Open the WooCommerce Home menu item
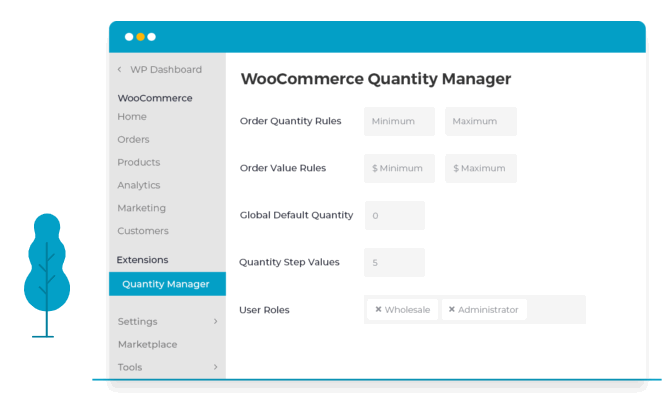672x399 pixels. (x=132, y=117)
